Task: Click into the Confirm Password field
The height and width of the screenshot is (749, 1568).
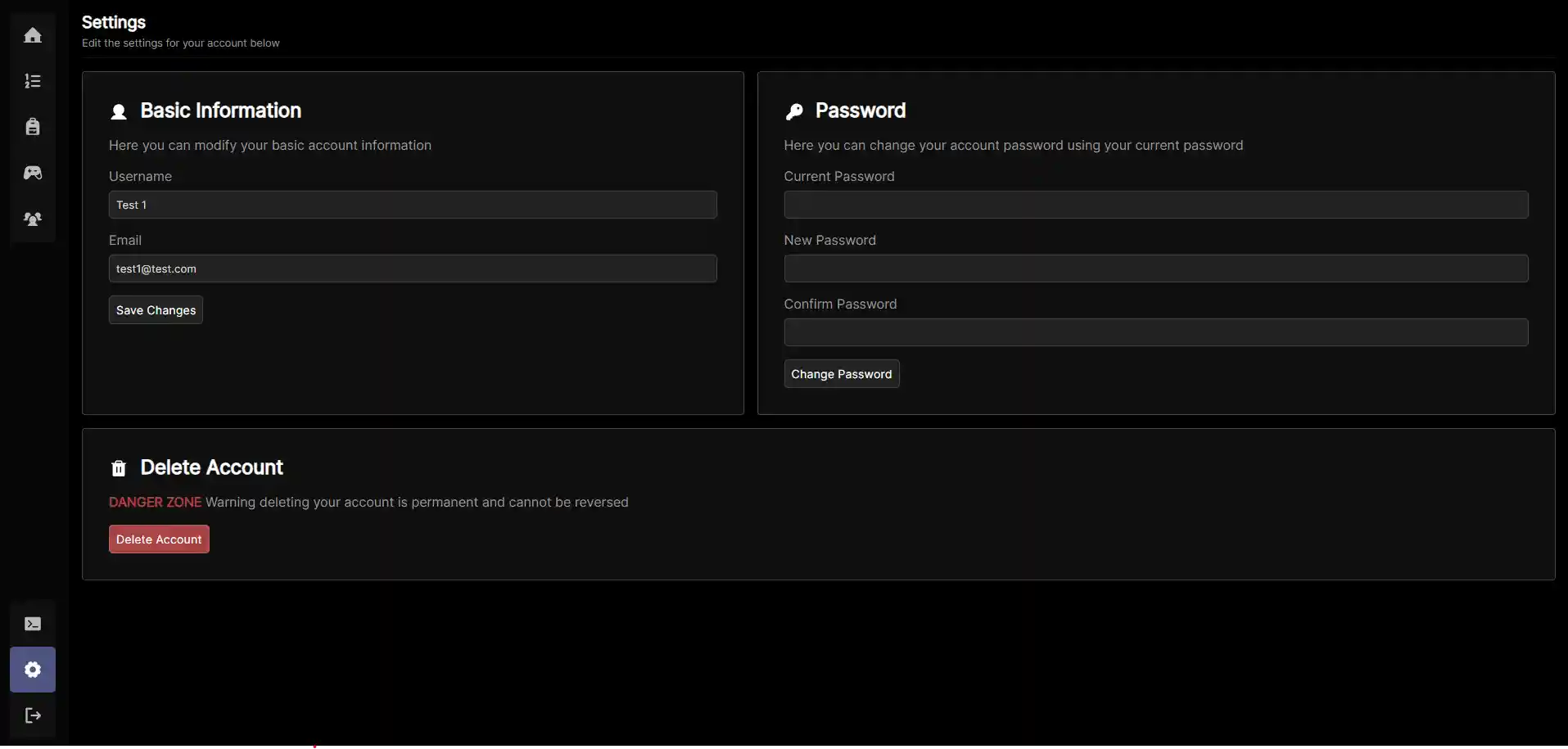Action: pyautogui.click(x=1155, y=332)
